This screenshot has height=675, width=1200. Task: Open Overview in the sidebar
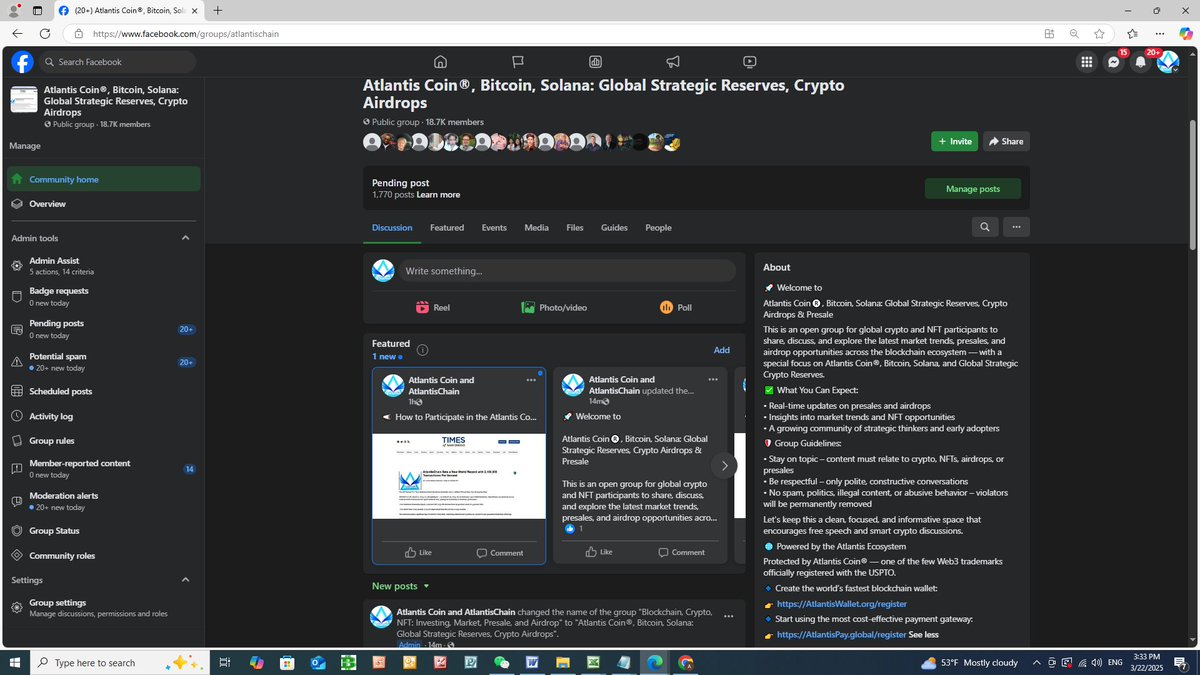click(x=103, y=203)
